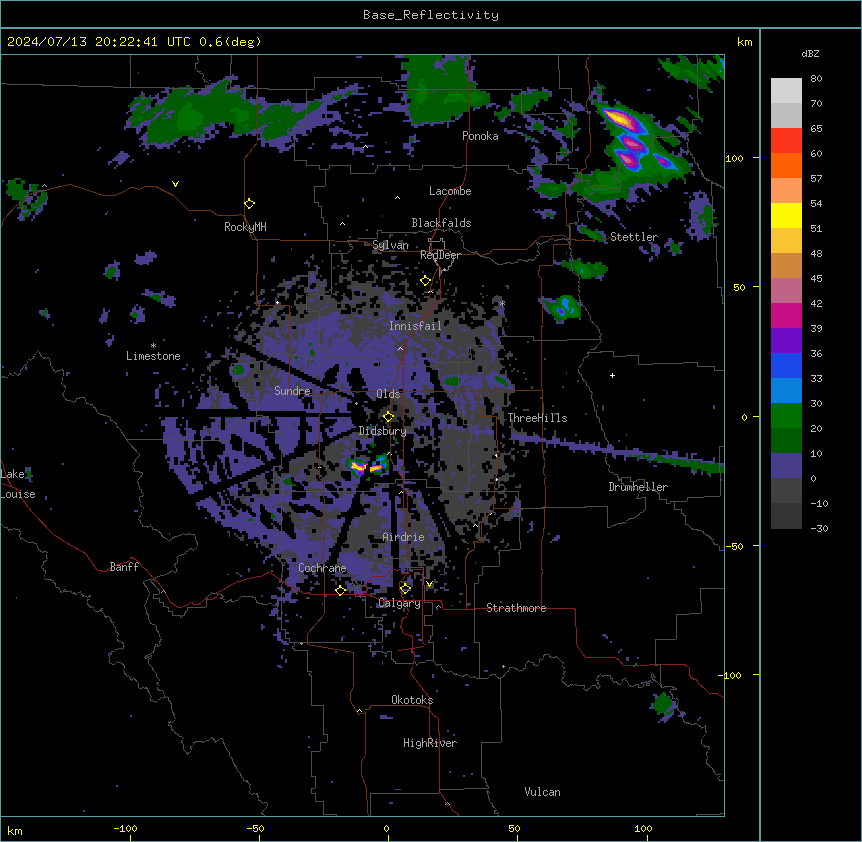Click the Base_Reflectivity title text
Viewport: 862px width, 842px height.
431,15
